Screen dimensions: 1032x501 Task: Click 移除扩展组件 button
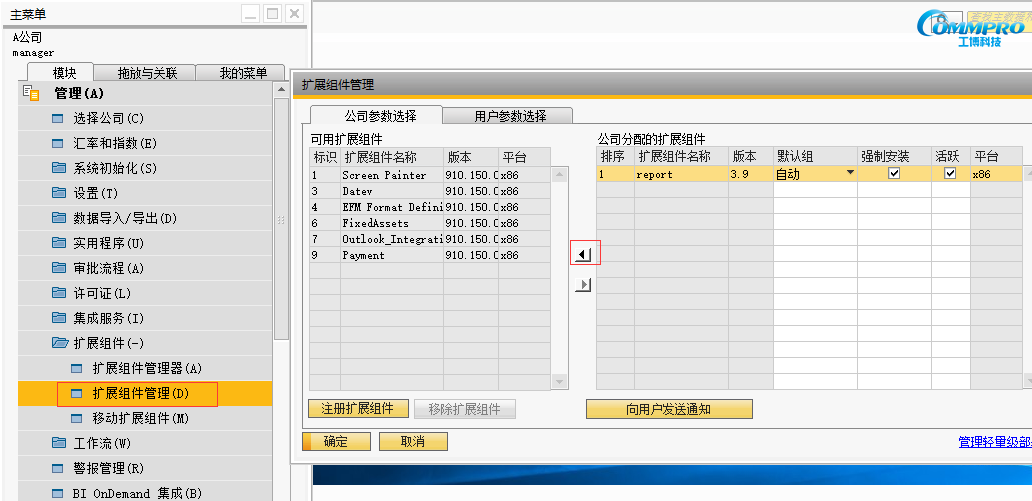464,409
